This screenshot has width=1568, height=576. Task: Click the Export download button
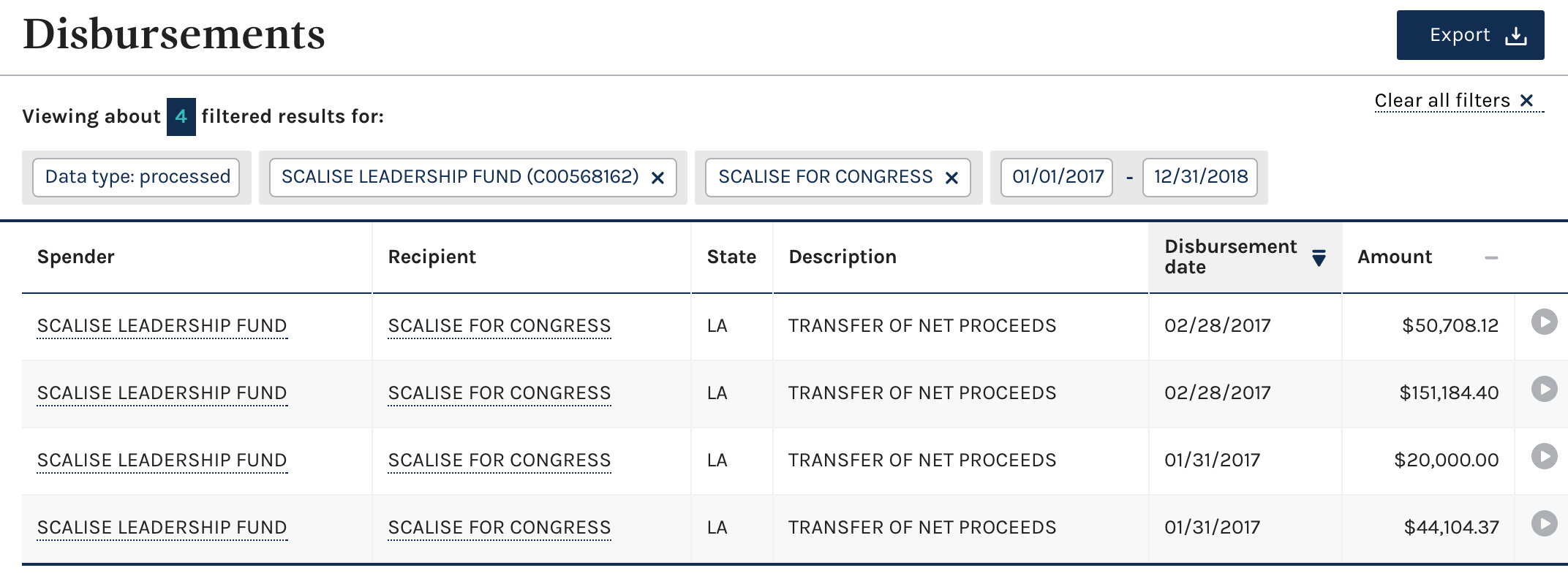(1470, 35)
